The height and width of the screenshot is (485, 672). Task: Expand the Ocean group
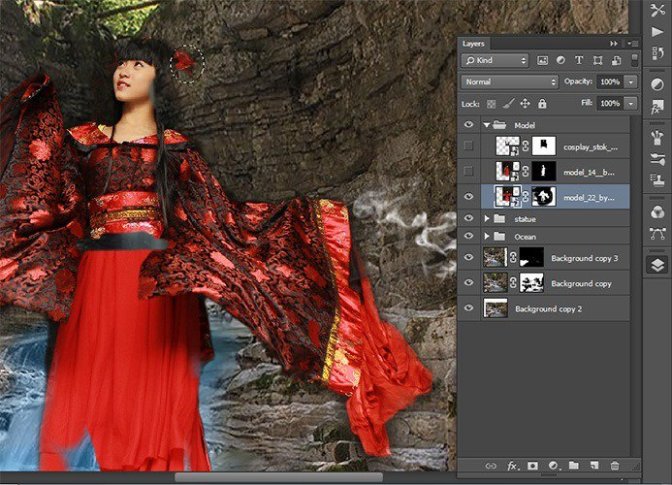point(487,236)
